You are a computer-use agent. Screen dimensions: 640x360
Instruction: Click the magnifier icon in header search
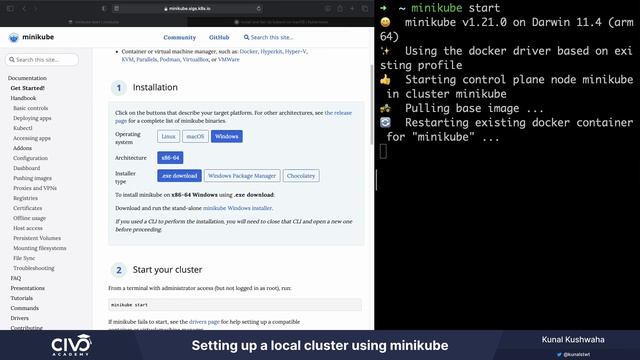(x=247, y=38)
